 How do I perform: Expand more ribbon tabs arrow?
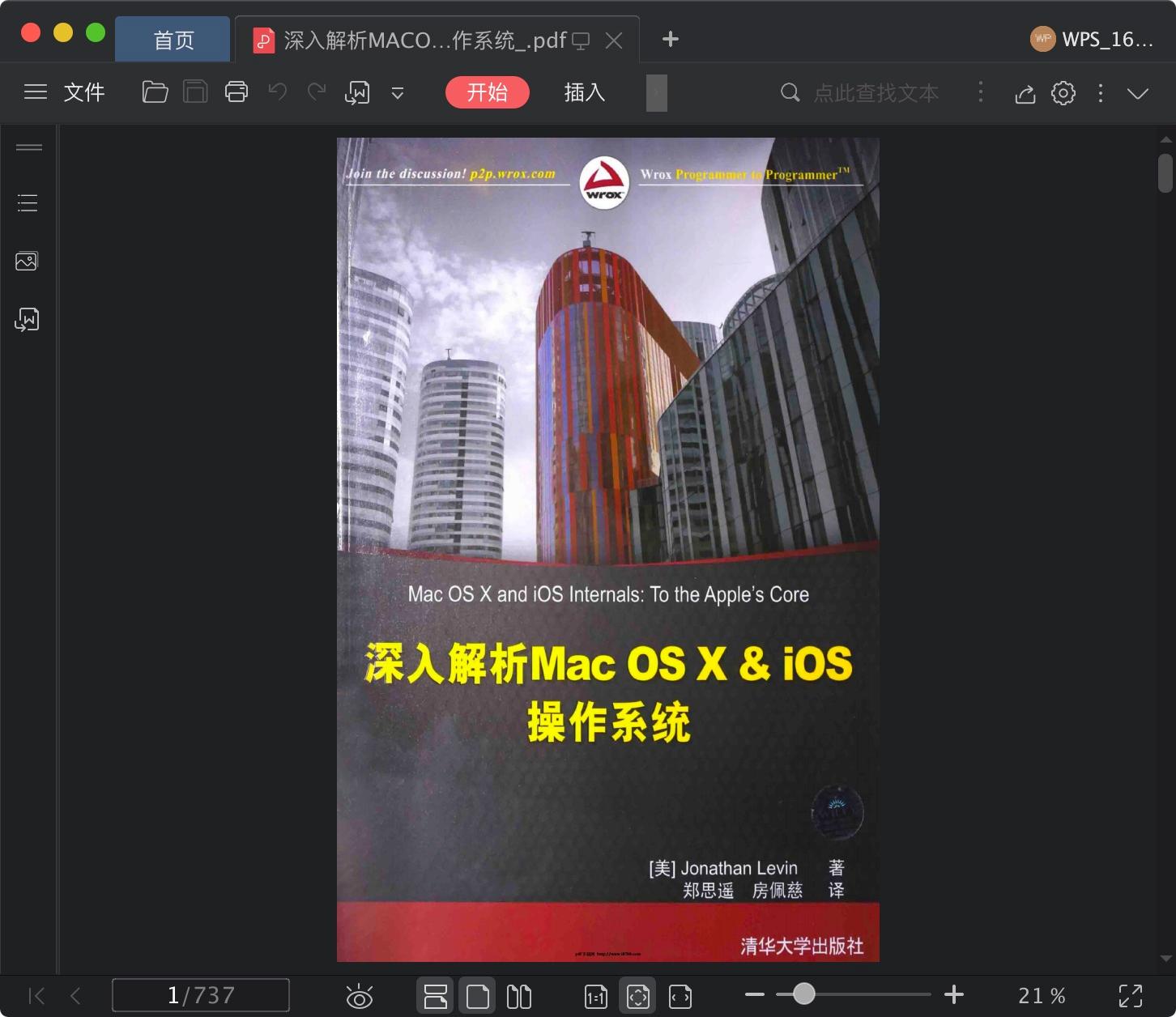pyautogui.click(x=657, y=92)
